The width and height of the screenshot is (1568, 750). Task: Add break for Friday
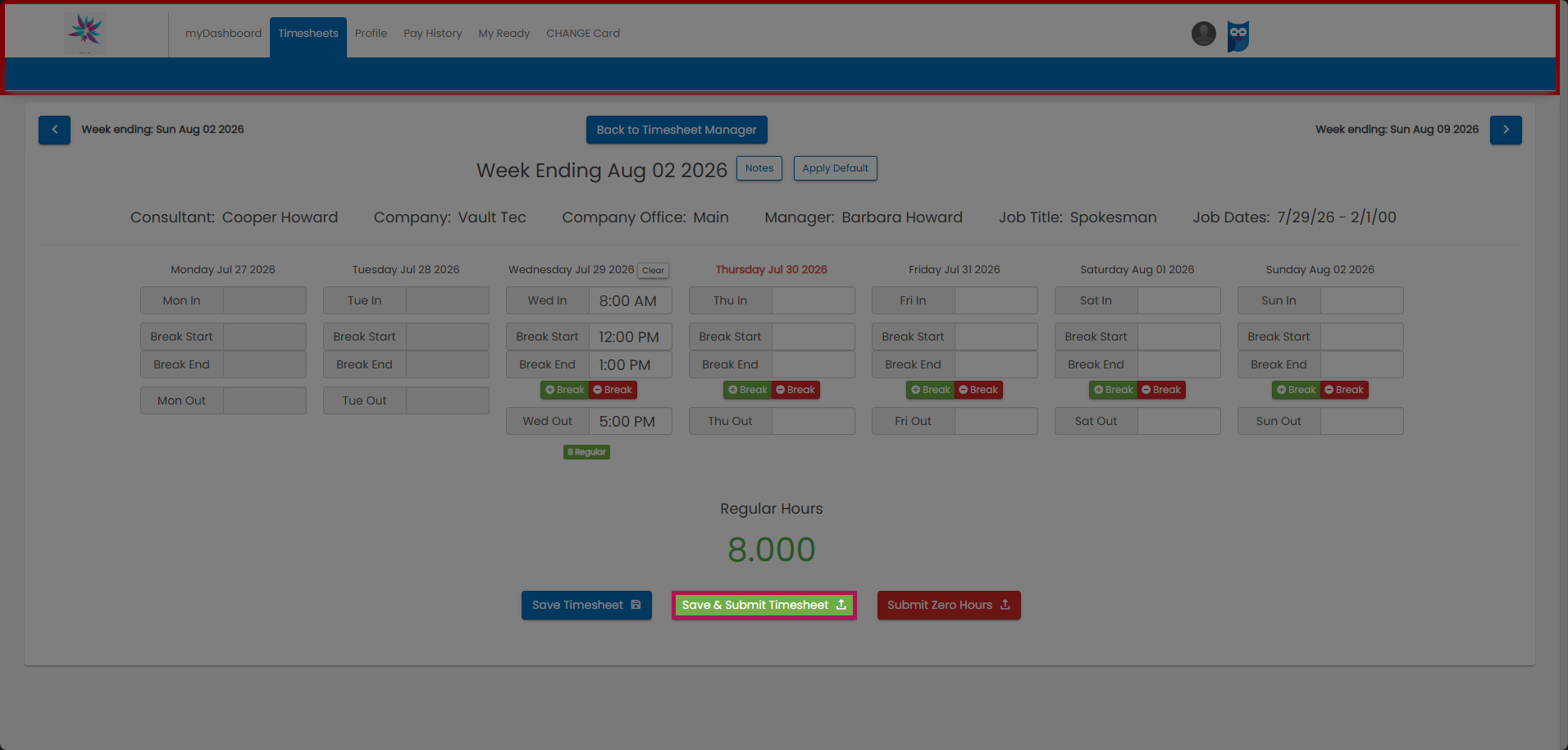point(931,390)
